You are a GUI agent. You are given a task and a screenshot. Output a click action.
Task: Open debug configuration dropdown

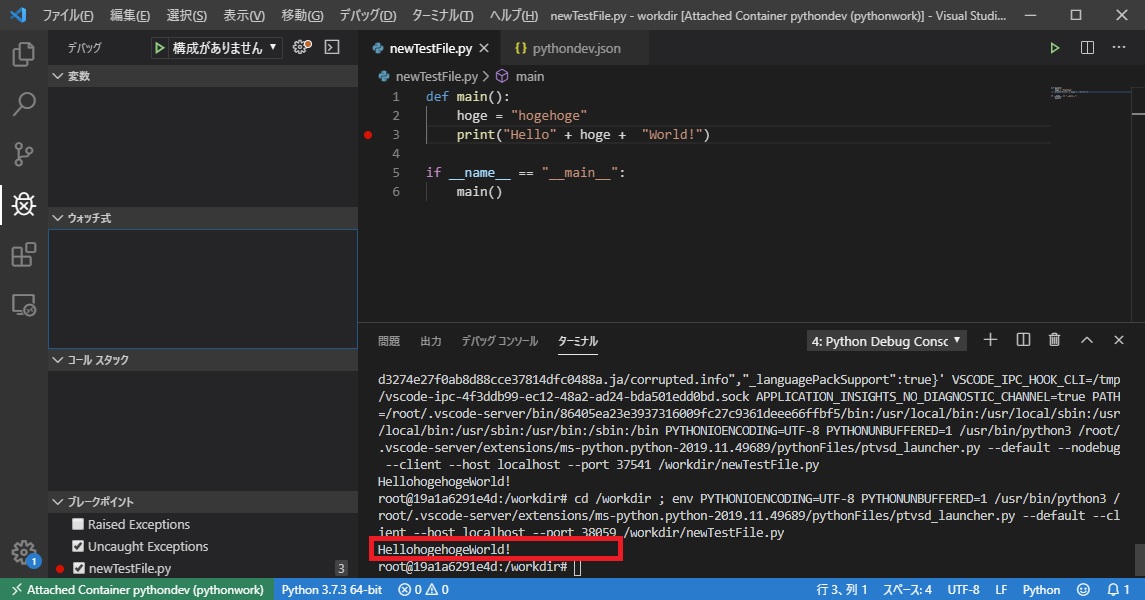[x=224, y=48]
